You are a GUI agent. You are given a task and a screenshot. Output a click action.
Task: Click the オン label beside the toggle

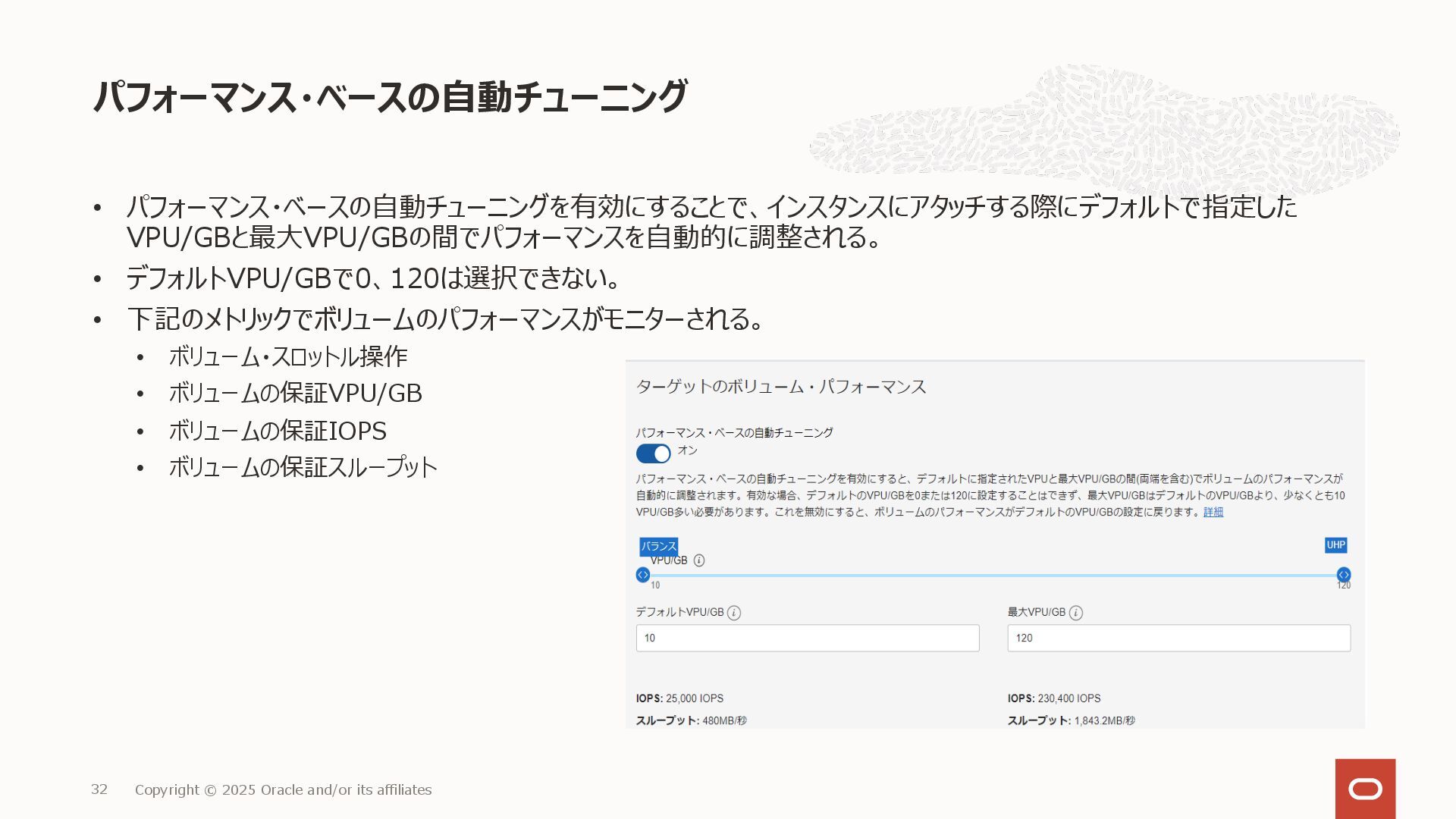687,450
